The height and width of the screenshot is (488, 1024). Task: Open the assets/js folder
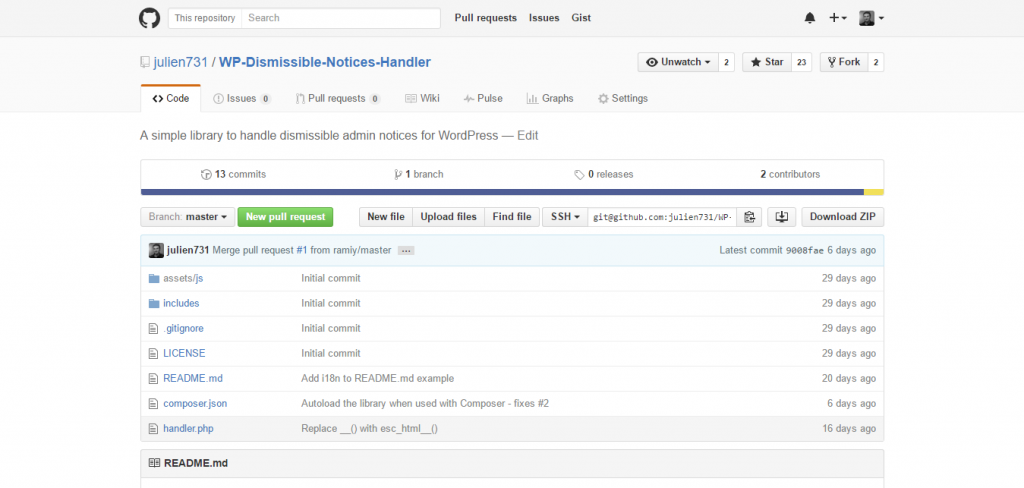point(183,278)
